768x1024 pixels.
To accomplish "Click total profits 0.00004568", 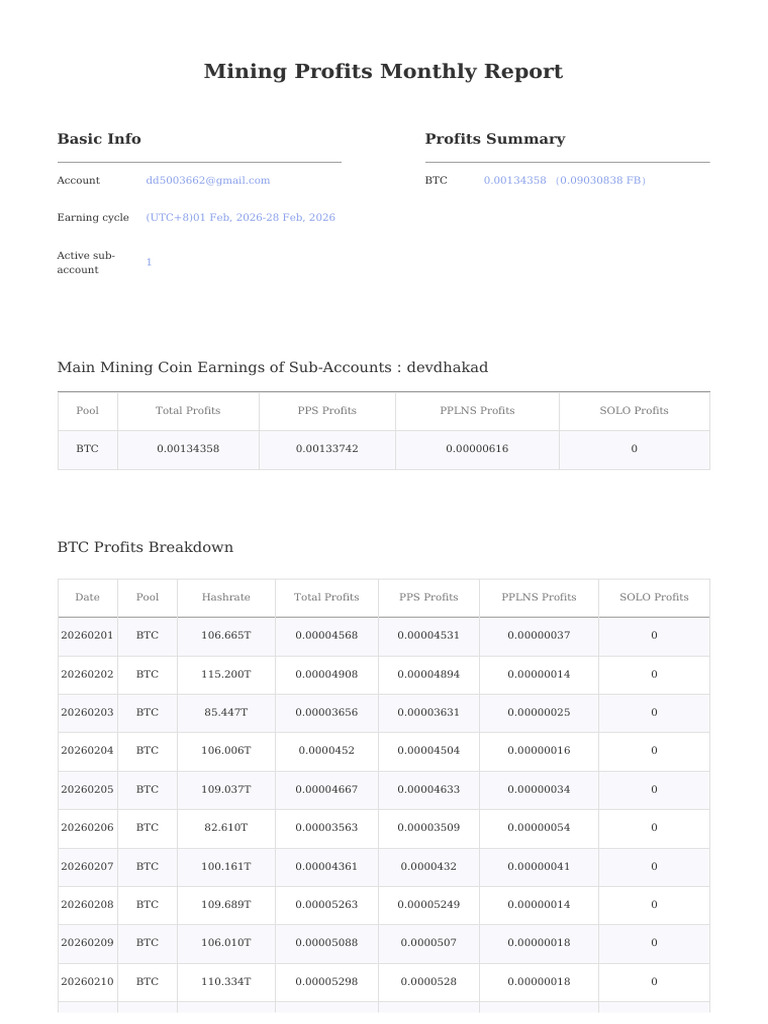I will coord(327,635).
